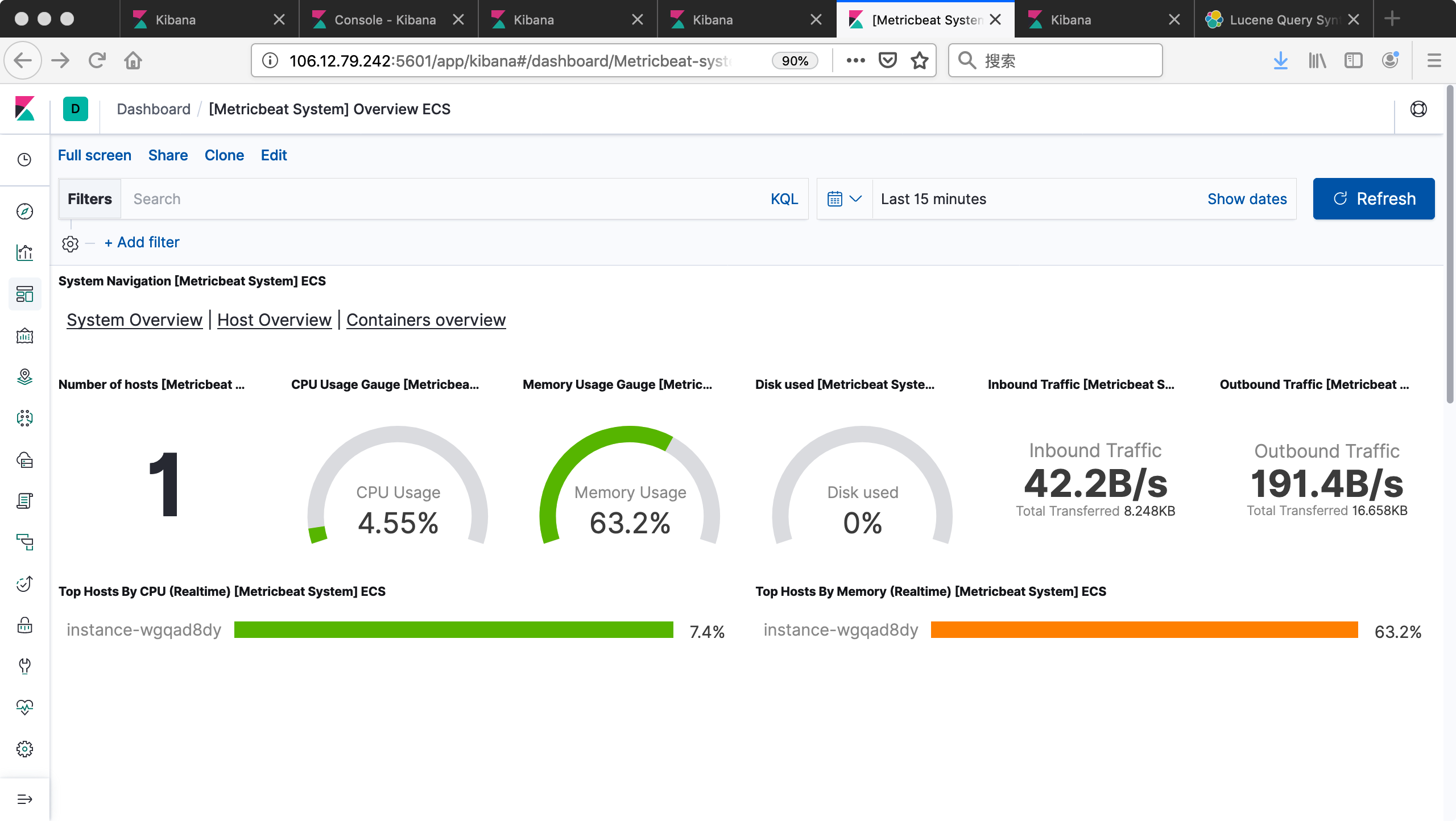Open browser library icon
1456x821 pixels.
[1317, 60]
